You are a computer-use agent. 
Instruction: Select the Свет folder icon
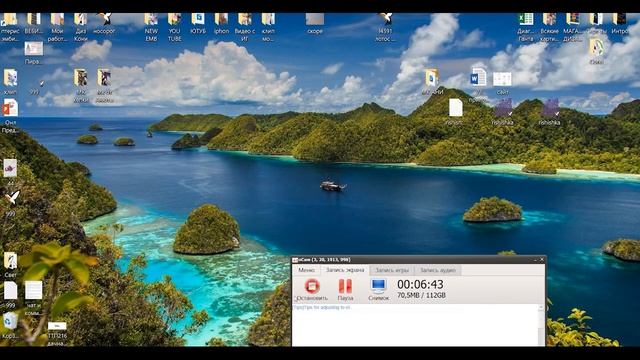tap(10, 265)
